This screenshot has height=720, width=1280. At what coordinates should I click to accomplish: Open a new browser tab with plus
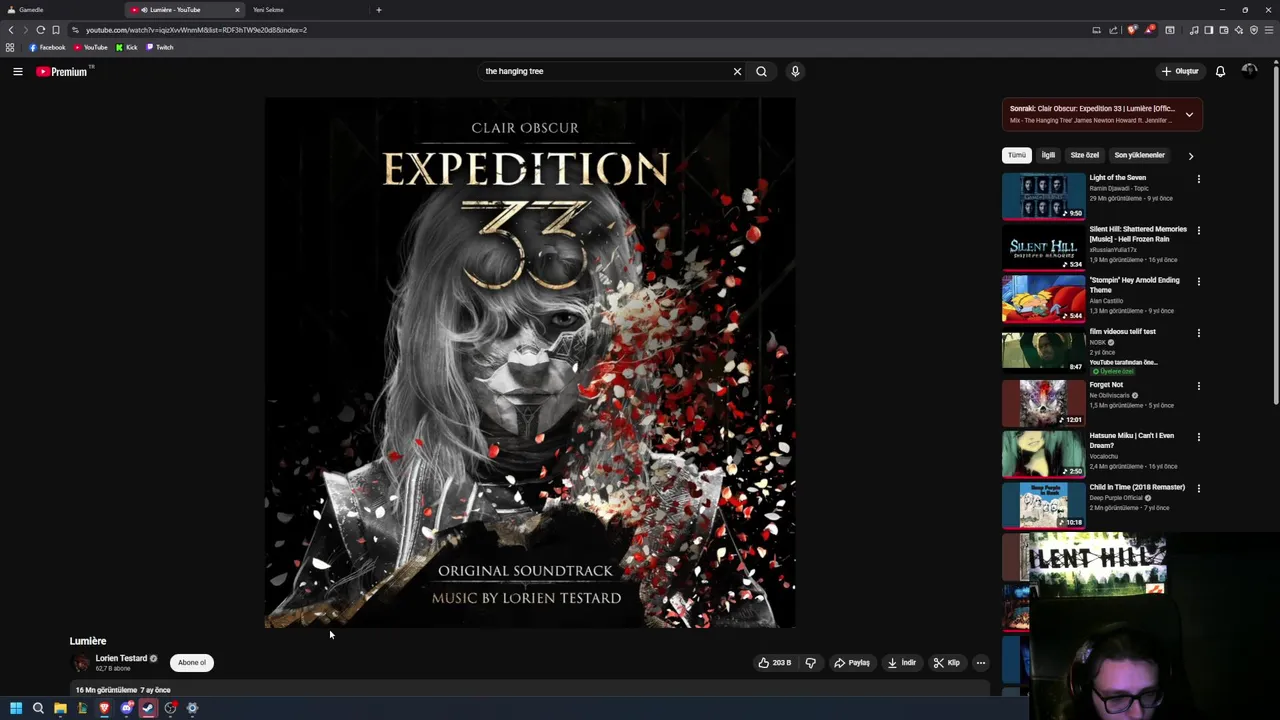[378, 10]
